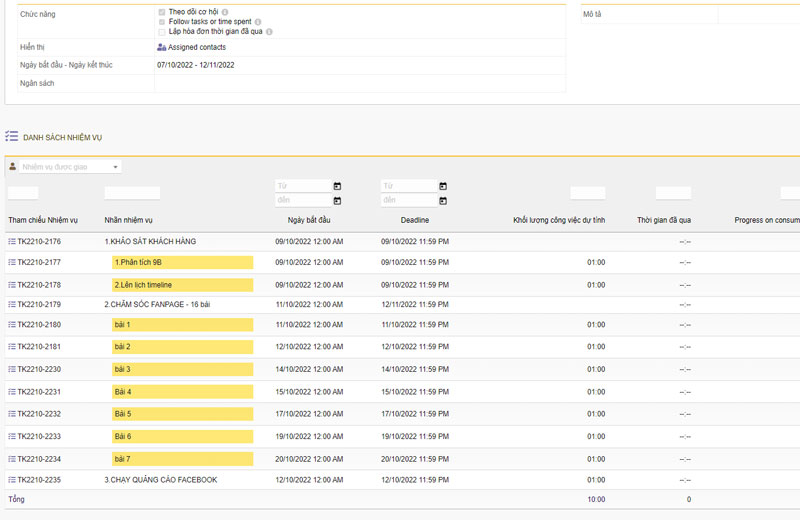Click task icon beside TK2210-2176
This screenshot has height=520, width=800.
(12, 242)
